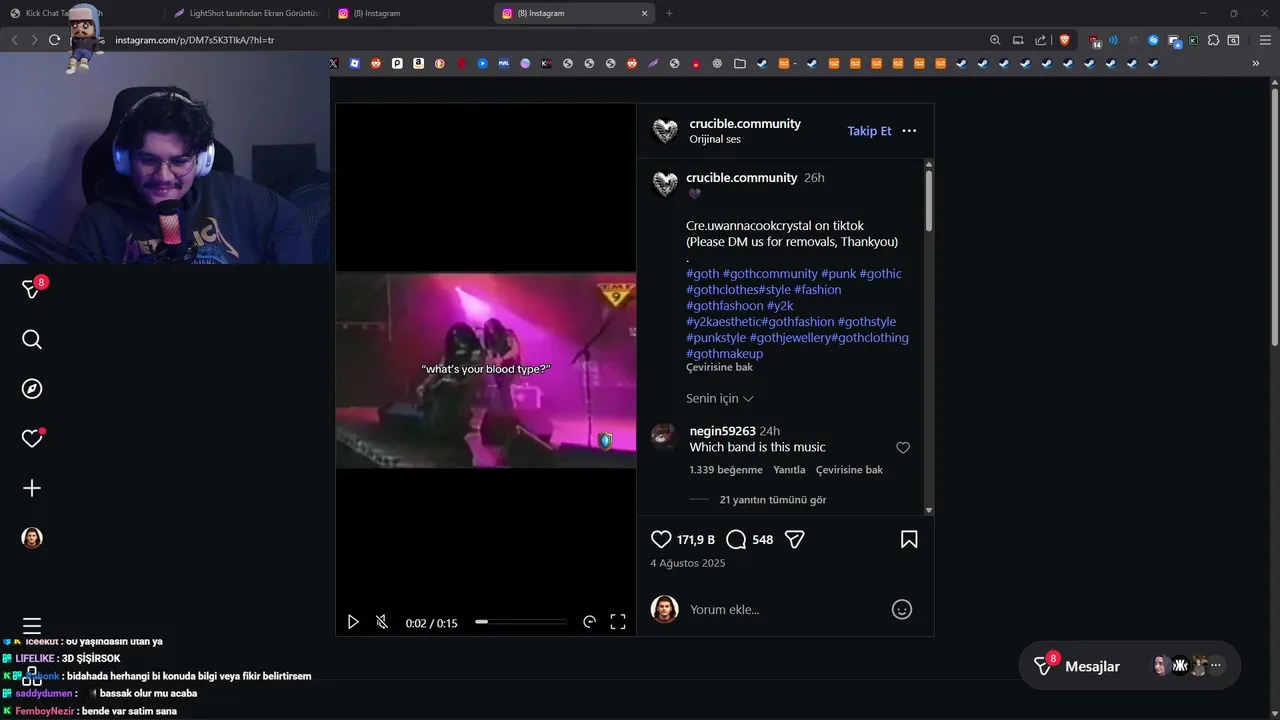Open the Mesajlar floating messages button

pos(1129,666)
